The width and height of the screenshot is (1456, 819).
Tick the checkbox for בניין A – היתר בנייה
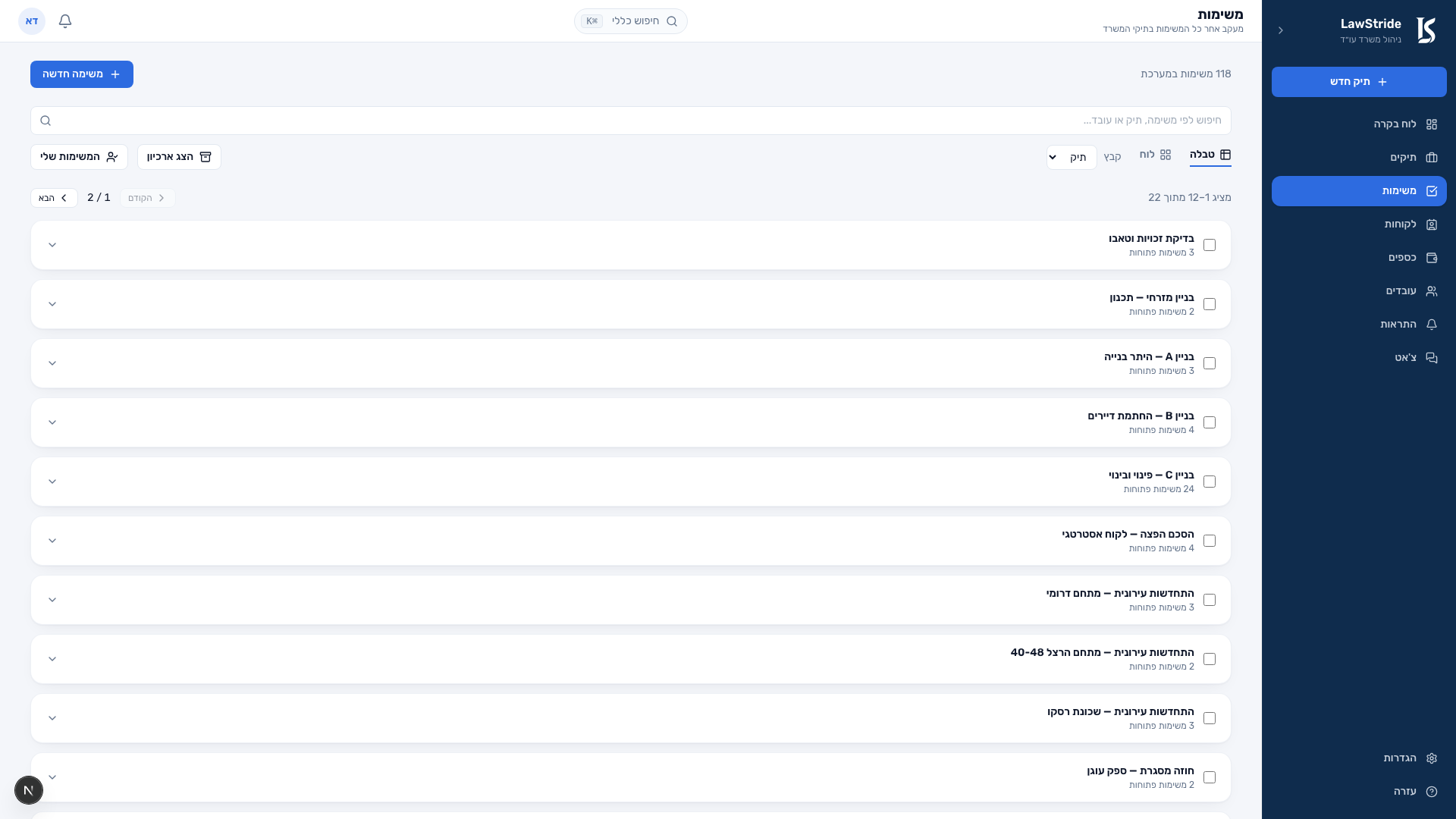[x=1210, y=363]
